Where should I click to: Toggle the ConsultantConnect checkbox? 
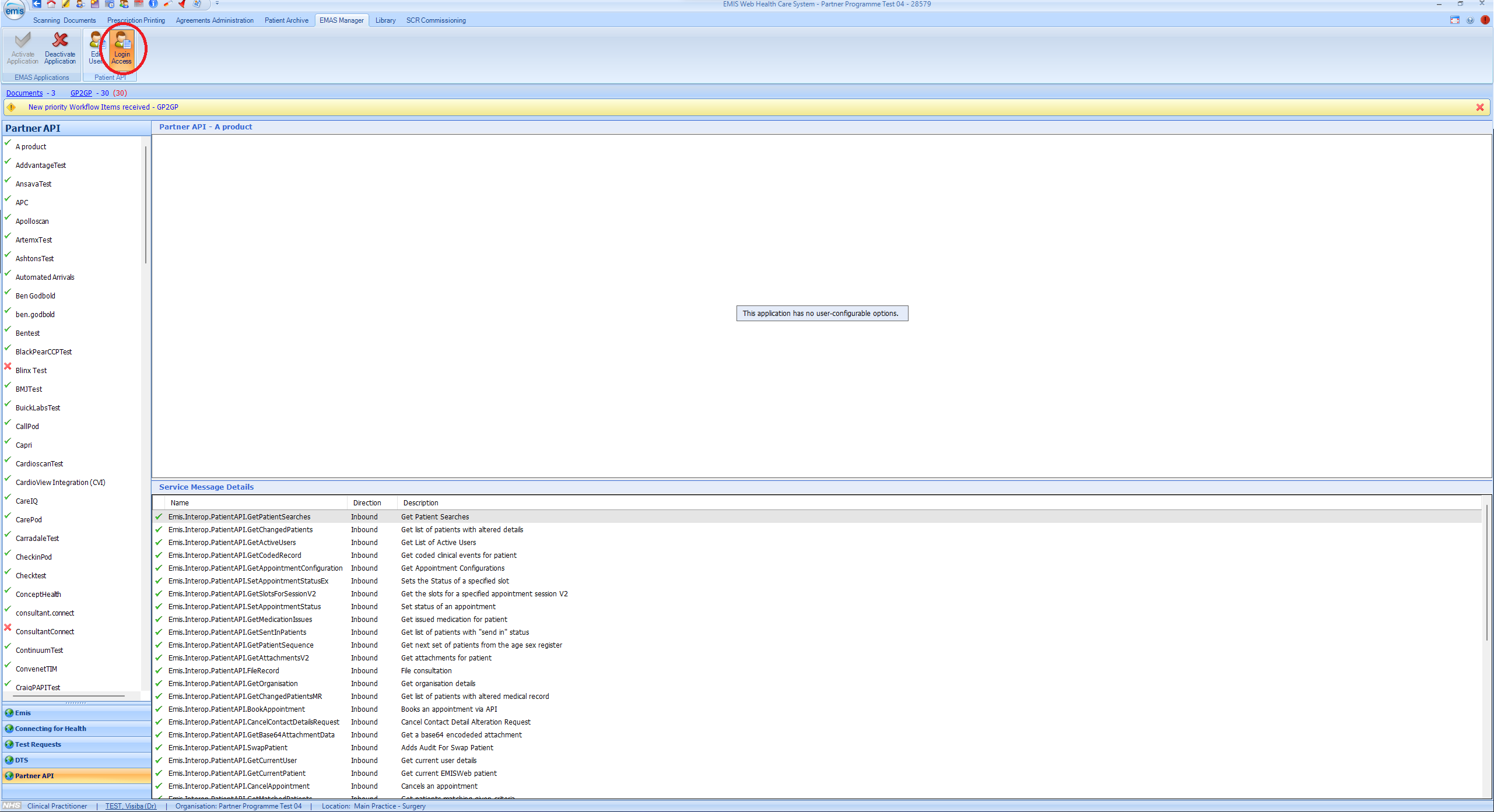click(x=9, y=630)
